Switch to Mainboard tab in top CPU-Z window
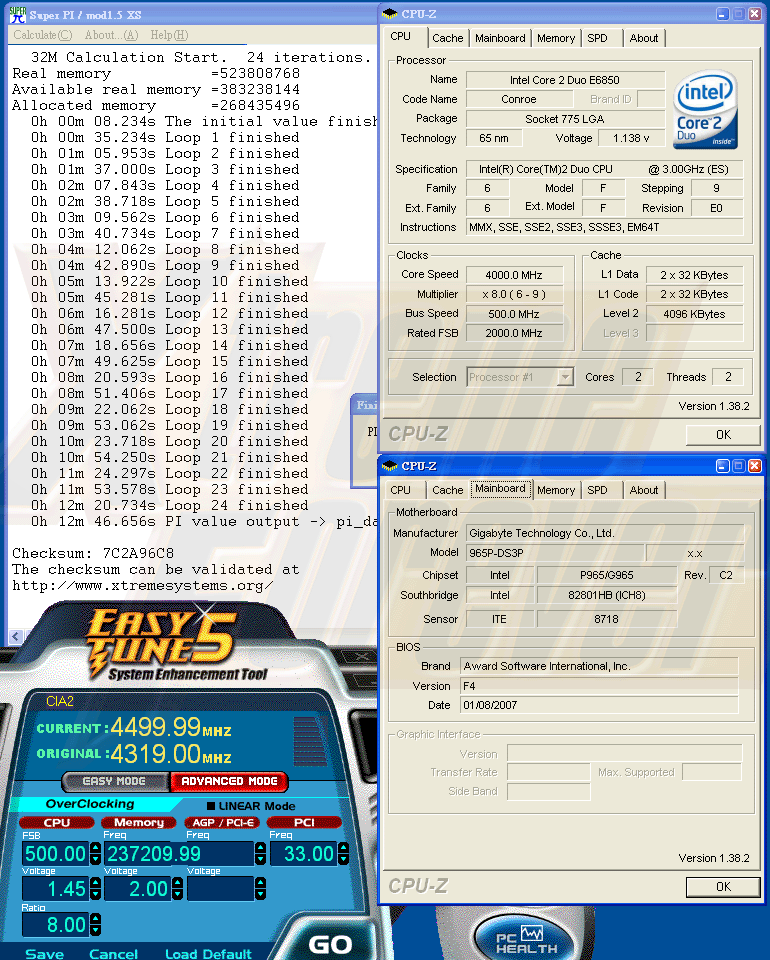The image size is (770, 960). (x=500, y=38)
